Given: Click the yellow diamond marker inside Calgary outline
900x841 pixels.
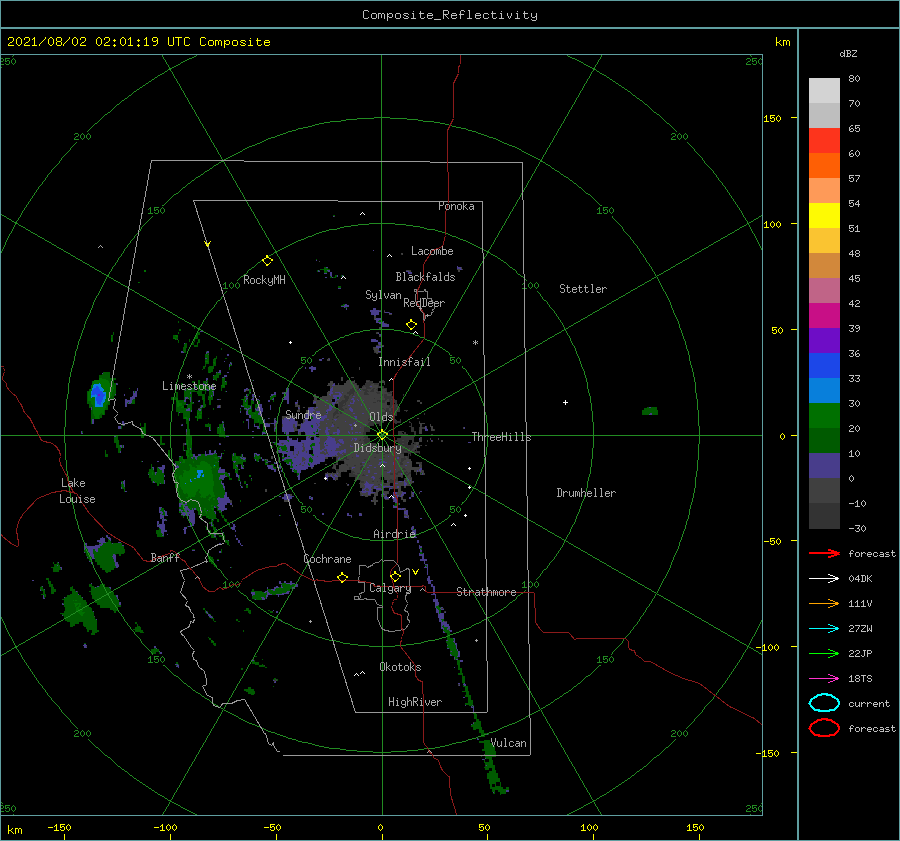Looking at the screenshot, I should coord(395,576).
